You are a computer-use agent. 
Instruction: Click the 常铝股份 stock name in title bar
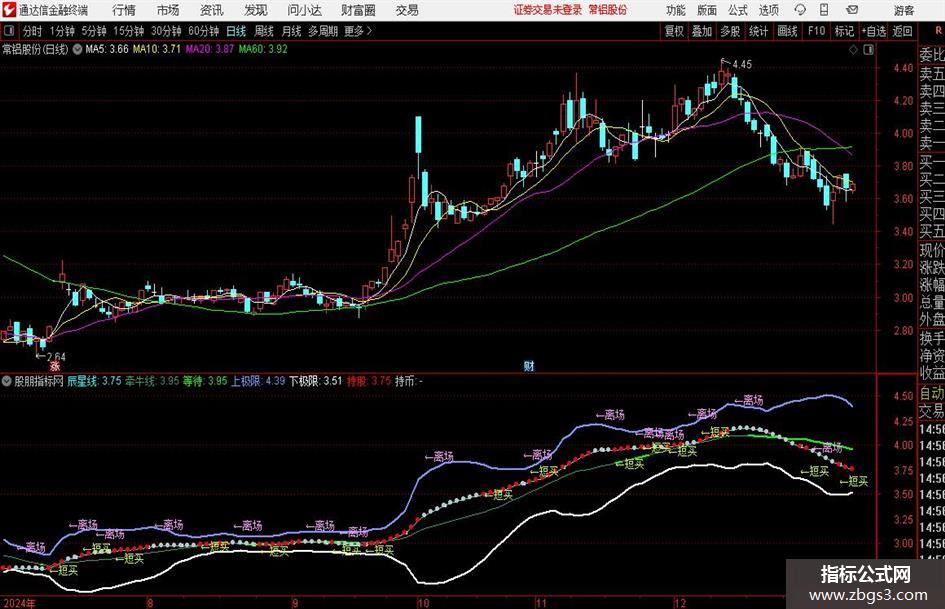tap(608, 10)
